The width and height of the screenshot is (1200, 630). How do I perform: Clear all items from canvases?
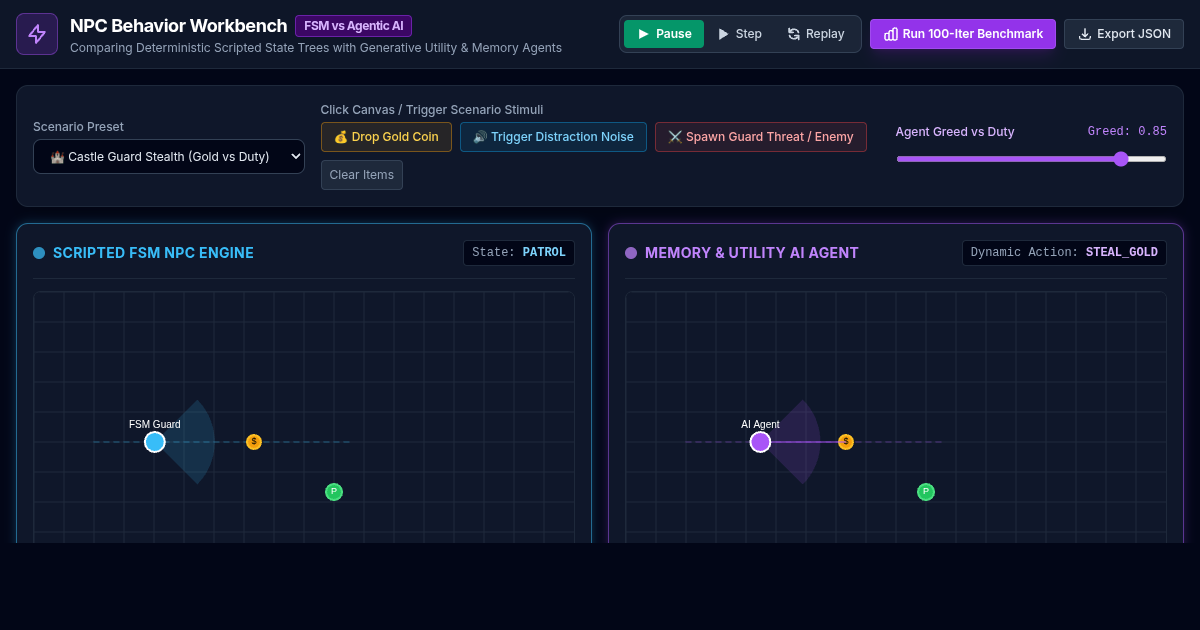(362, 175)
